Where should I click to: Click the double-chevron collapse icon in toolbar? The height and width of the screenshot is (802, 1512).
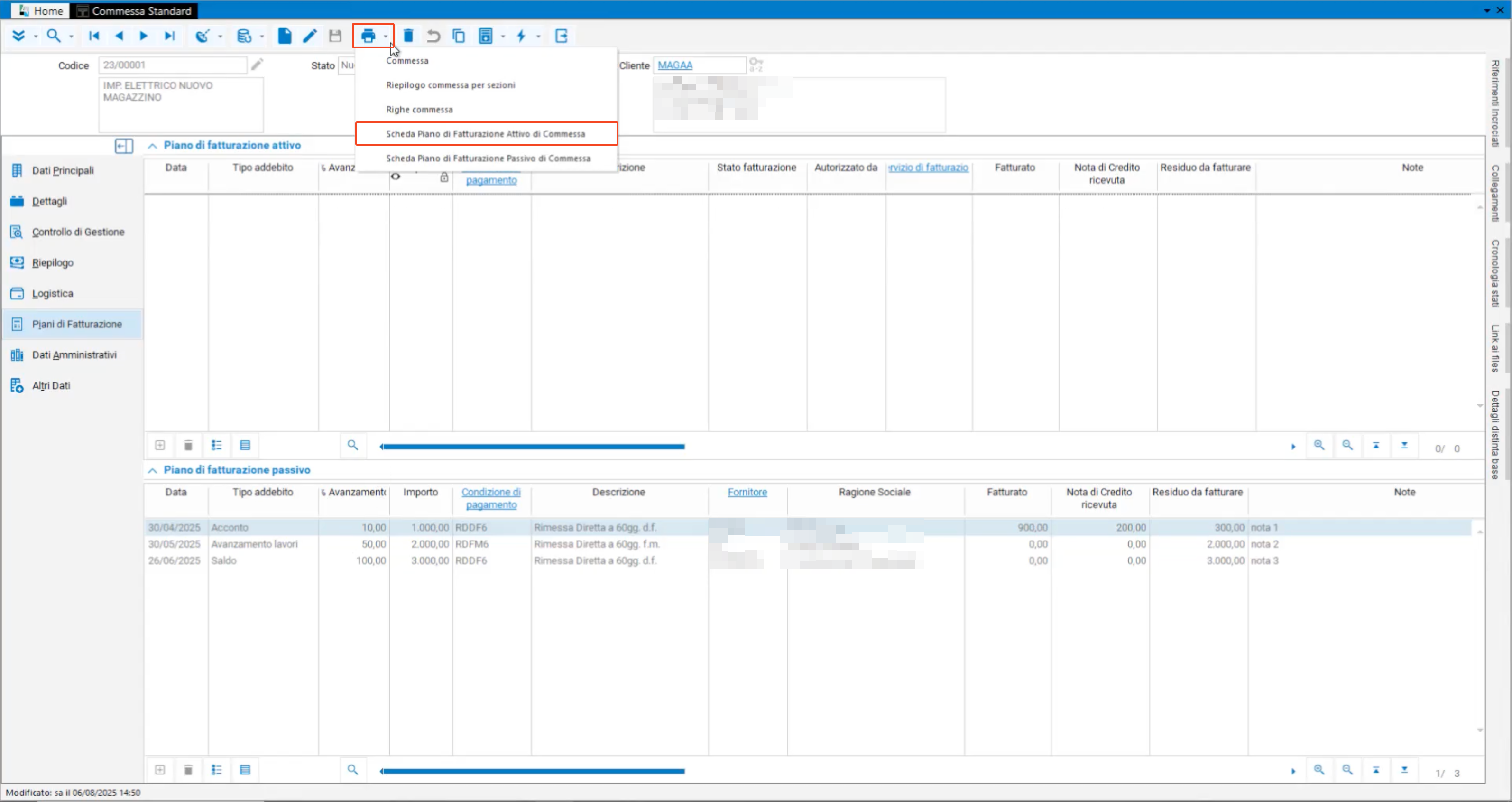click(x=19, y=36)
